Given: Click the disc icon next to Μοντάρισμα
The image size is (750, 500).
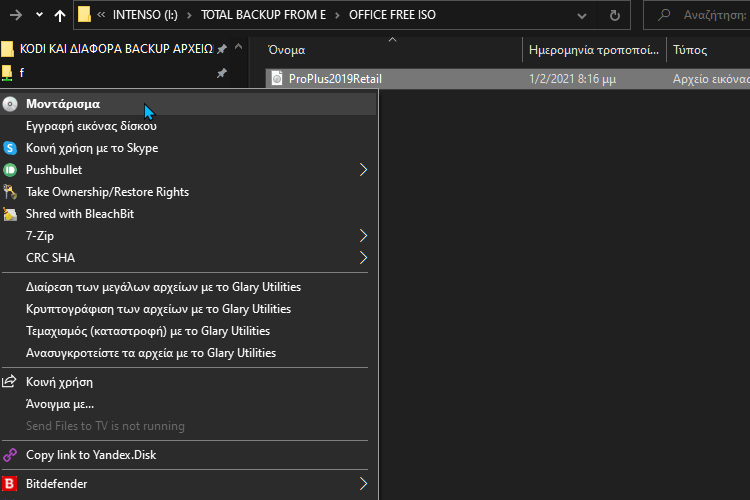Looking at the screenshot, I should pyautogui.click(x=10, y=104).
